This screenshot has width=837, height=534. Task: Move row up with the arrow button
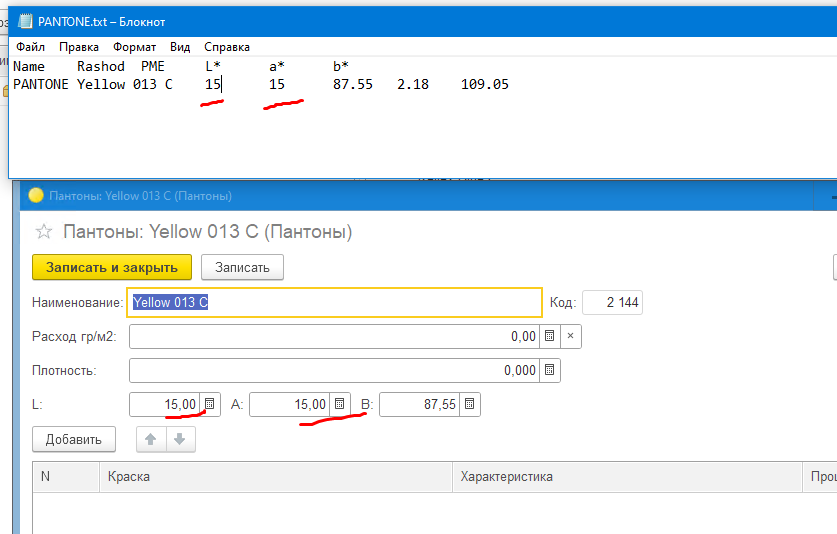coord(151,439)
